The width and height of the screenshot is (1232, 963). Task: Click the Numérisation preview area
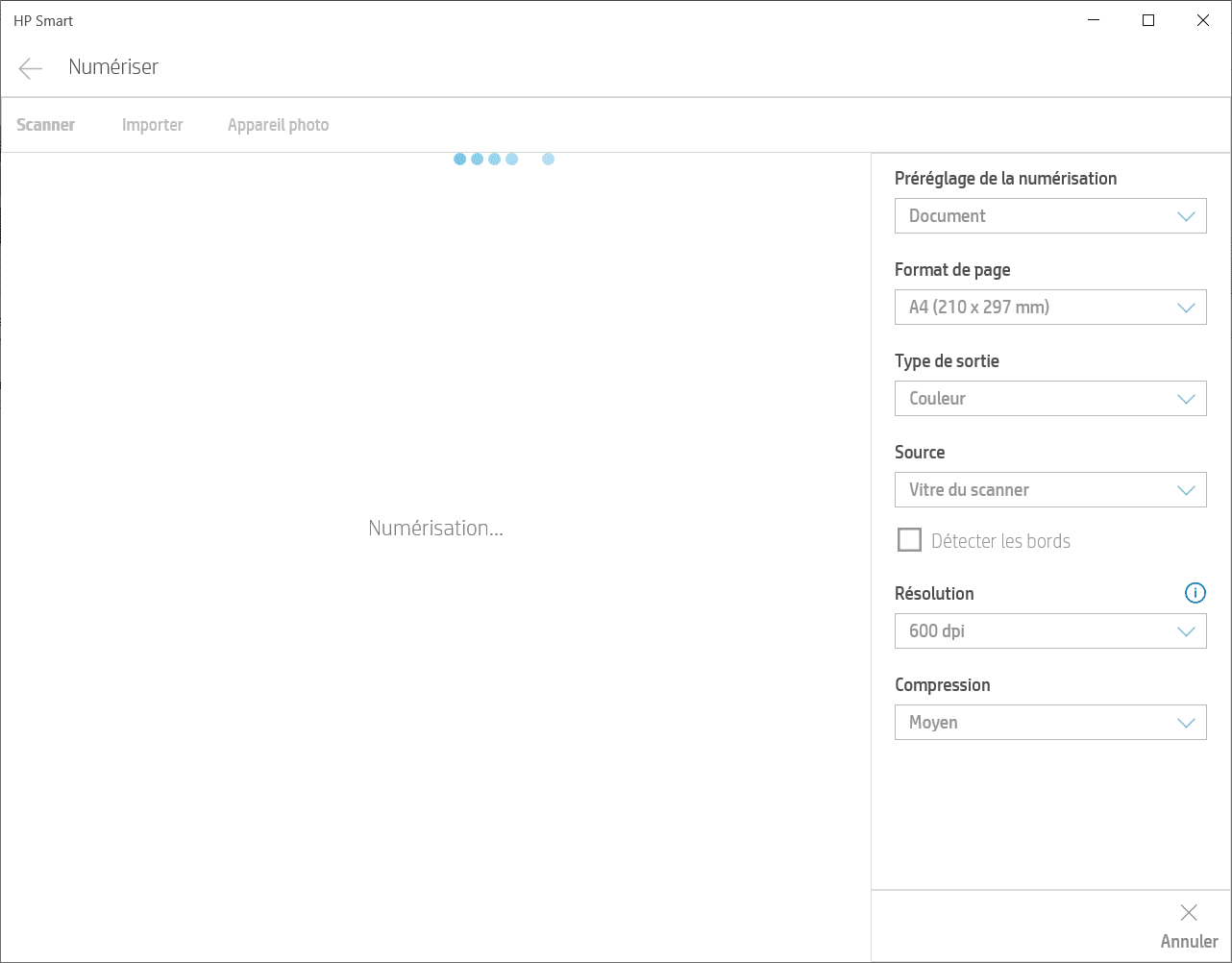click(x=435, y=528)
